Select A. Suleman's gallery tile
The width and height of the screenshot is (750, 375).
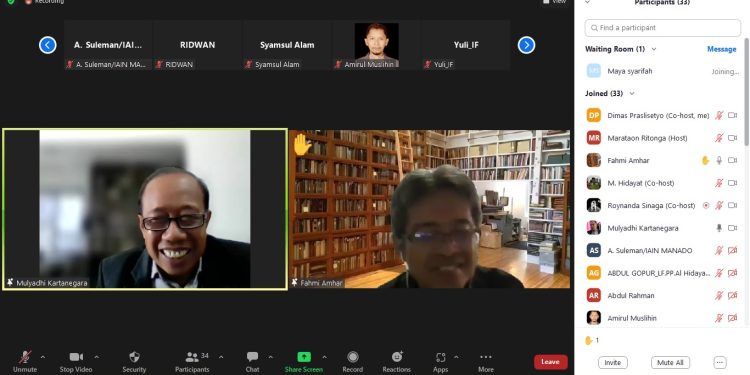pos(108,45)
